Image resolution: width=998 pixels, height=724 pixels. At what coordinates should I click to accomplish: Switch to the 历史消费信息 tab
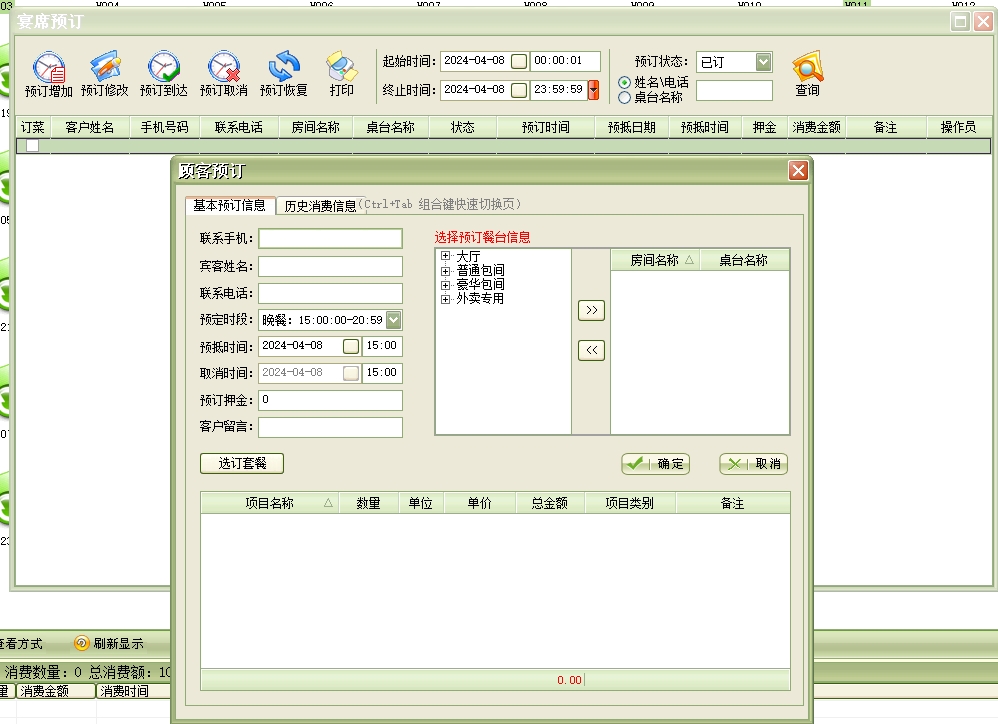(x=319, y=206)
